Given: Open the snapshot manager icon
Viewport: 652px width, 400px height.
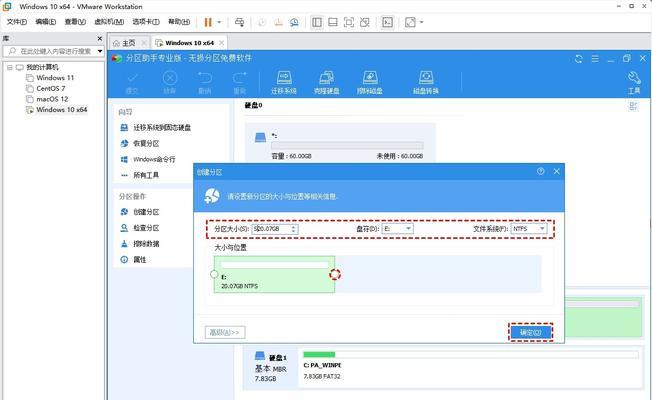Looking at the screenshot, I should point(294,22).
